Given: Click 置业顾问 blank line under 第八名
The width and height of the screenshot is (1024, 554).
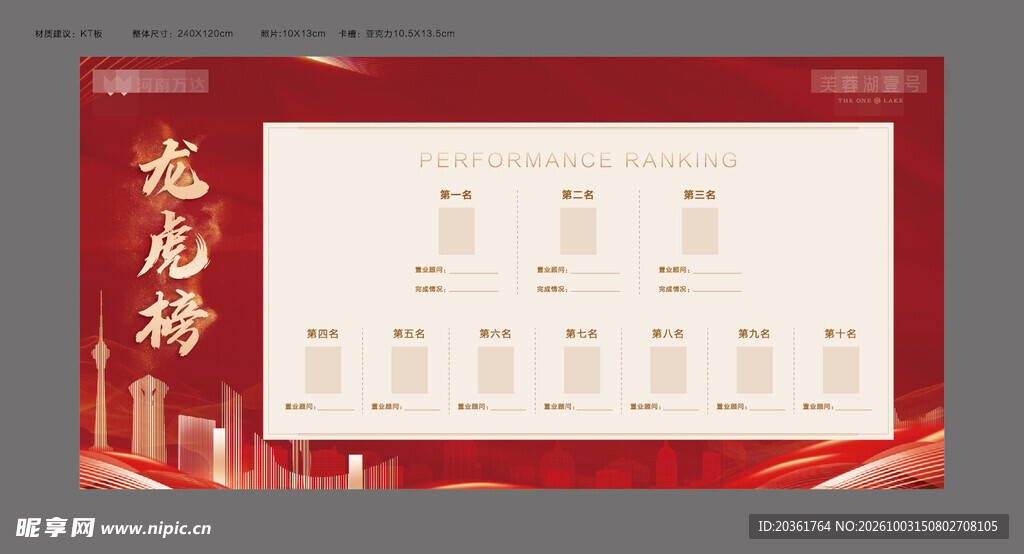Looking at the screenshot, I should coord(681,409).
